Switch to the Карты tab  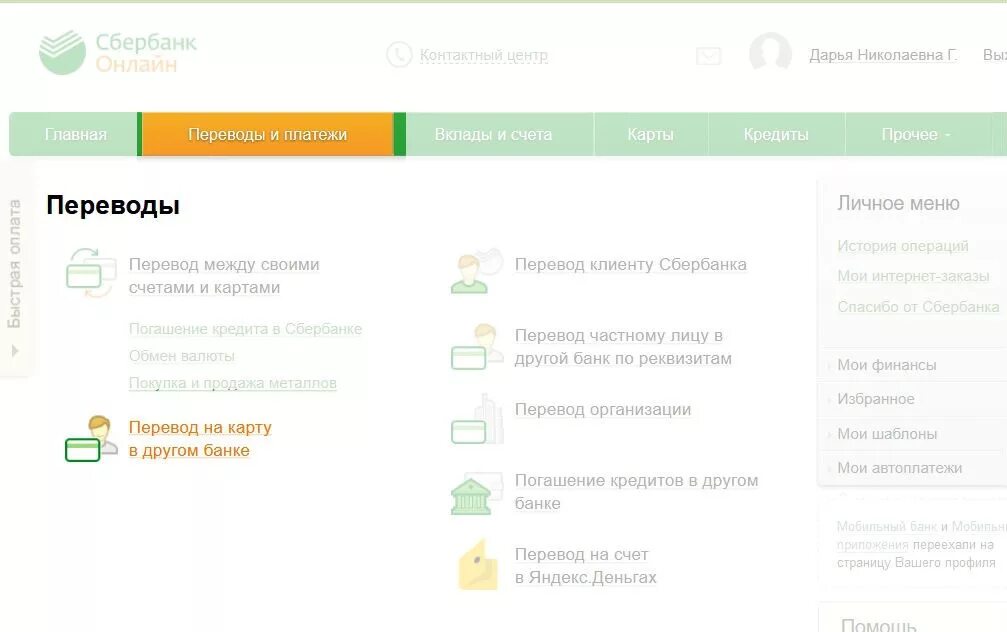651,134
